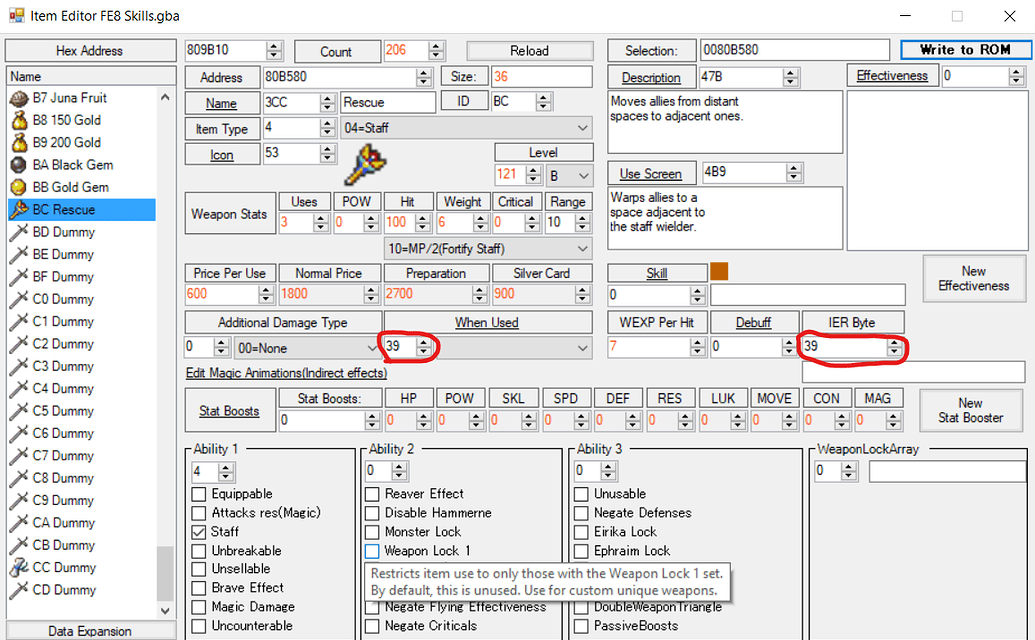The height and width of the screenshot is (640, 1035).
Task: Click the BD Dummy sword icon
Action: (x=19, y=232)
